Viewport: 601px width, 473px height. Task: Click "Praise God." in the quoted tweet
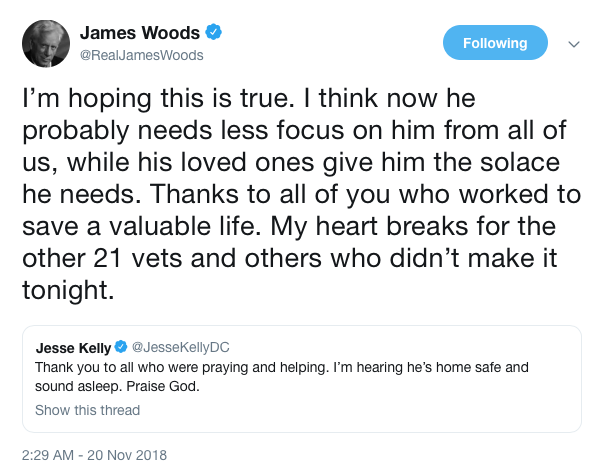pyautogui.click(x=163, y=386)
